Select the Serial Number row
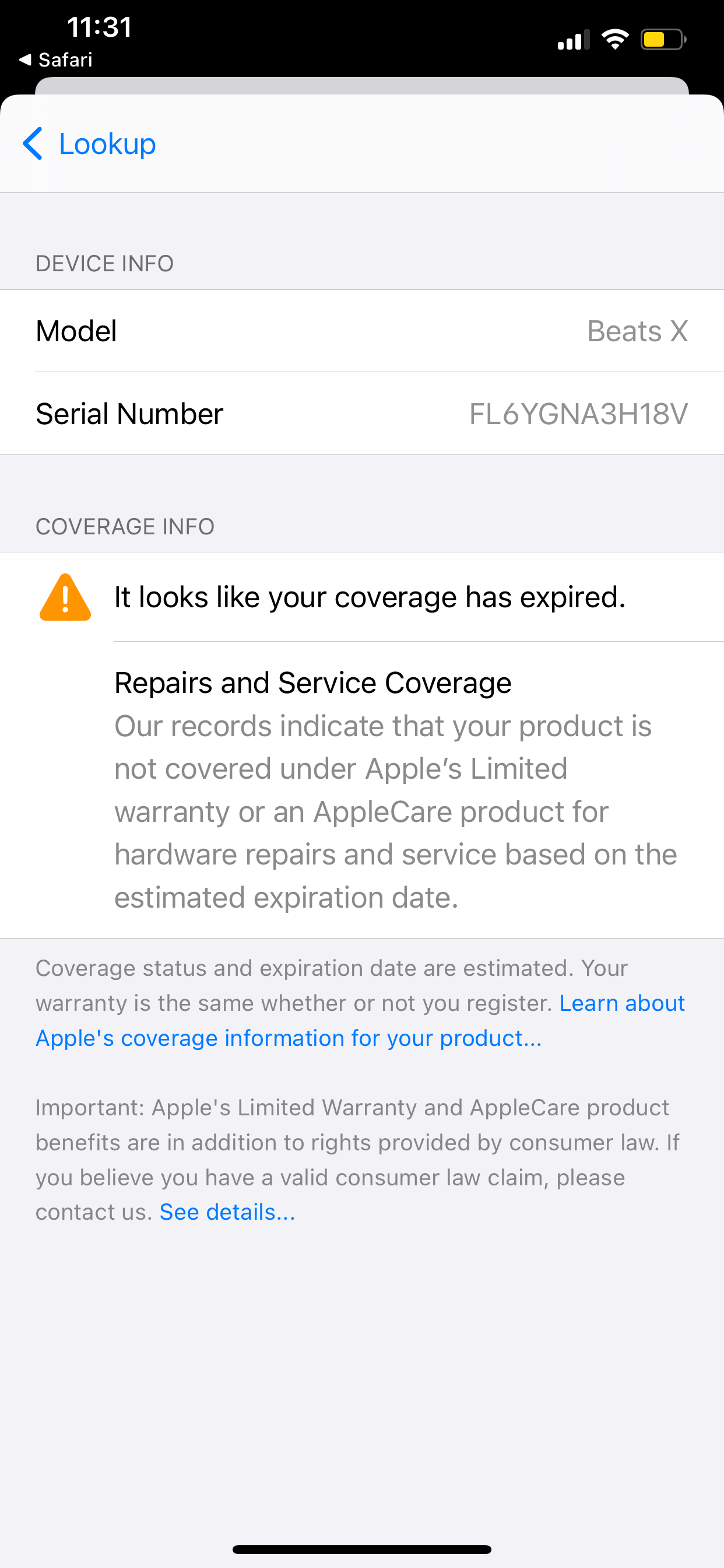 [362, 414]
